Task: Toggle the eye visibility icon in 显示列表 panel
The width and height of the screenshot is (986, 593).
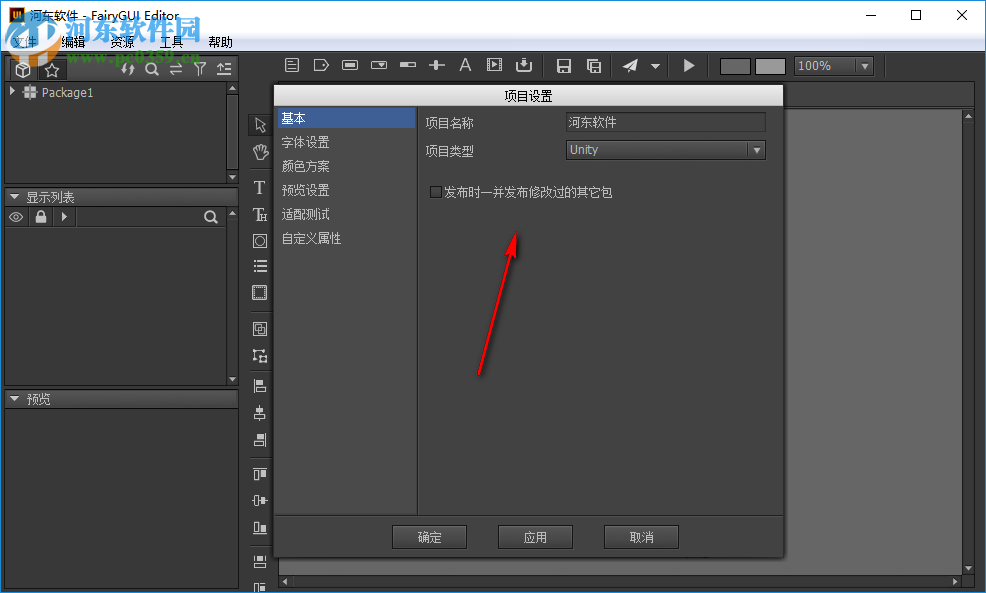Action: point(16,216)
